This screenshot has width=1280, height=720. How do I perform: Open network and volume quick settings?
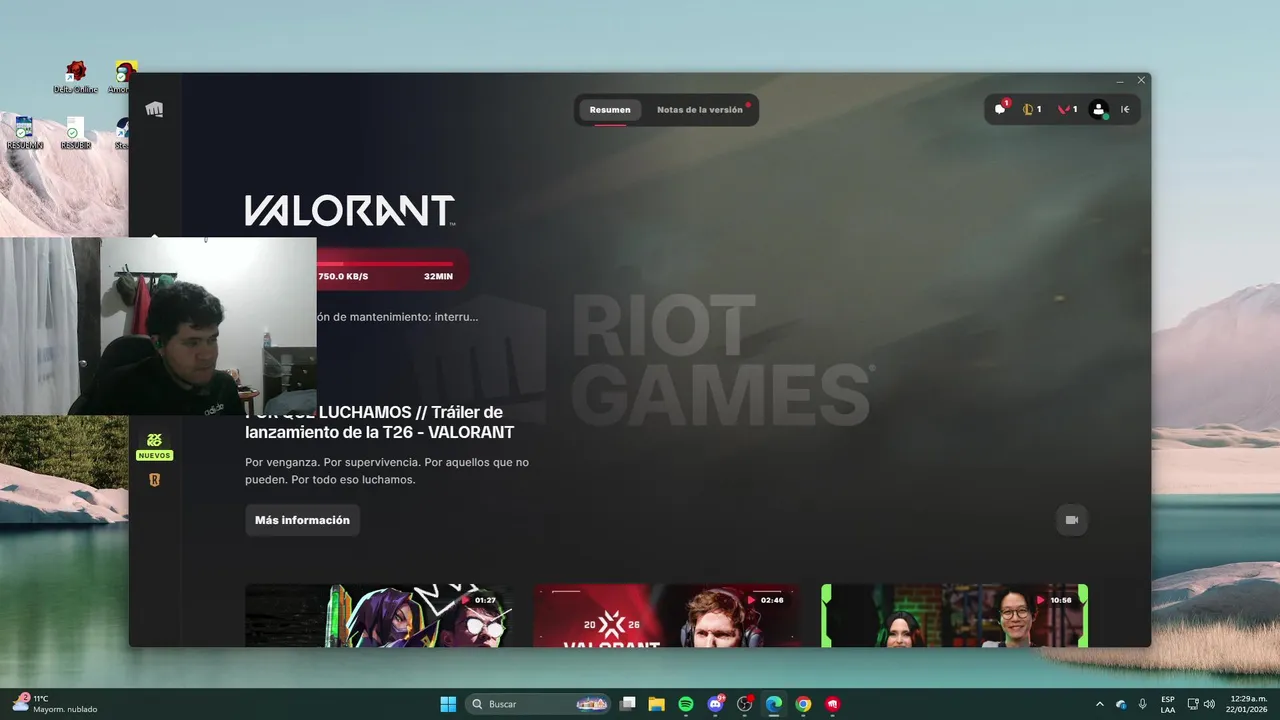click(1201, 704)
